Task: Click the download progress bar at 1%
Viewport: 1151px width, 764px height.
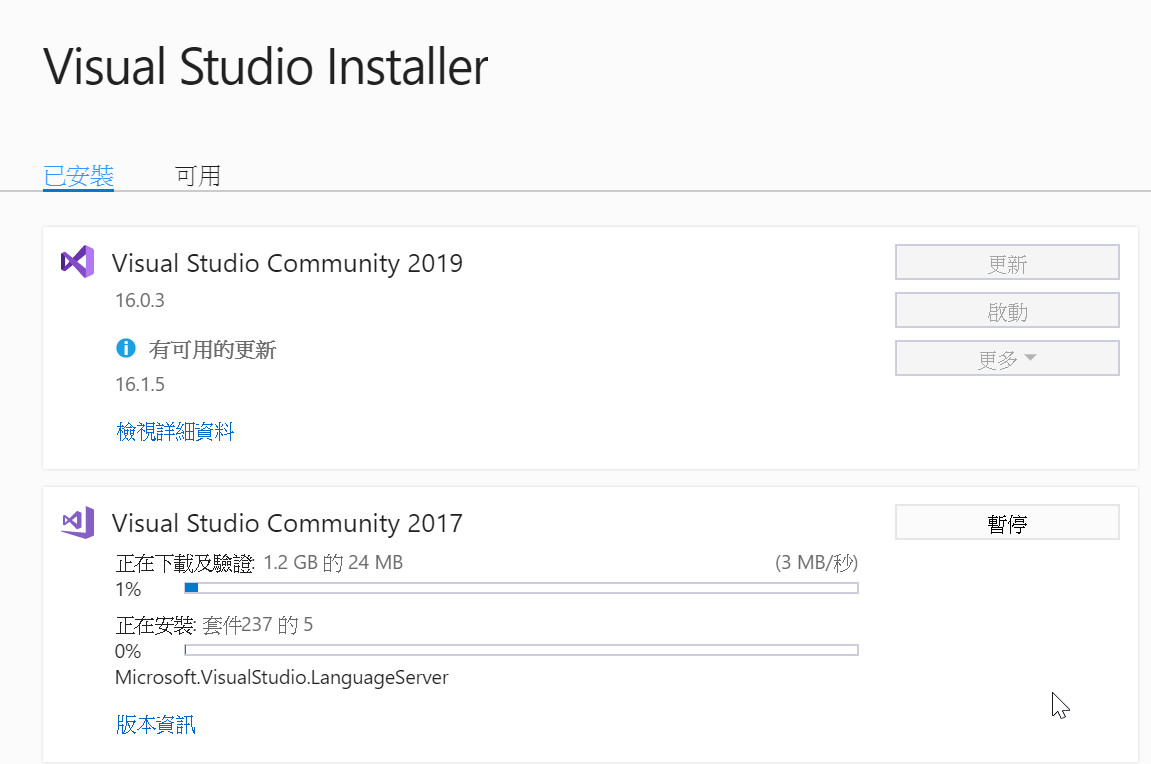Action: click(x=521, y=588)
